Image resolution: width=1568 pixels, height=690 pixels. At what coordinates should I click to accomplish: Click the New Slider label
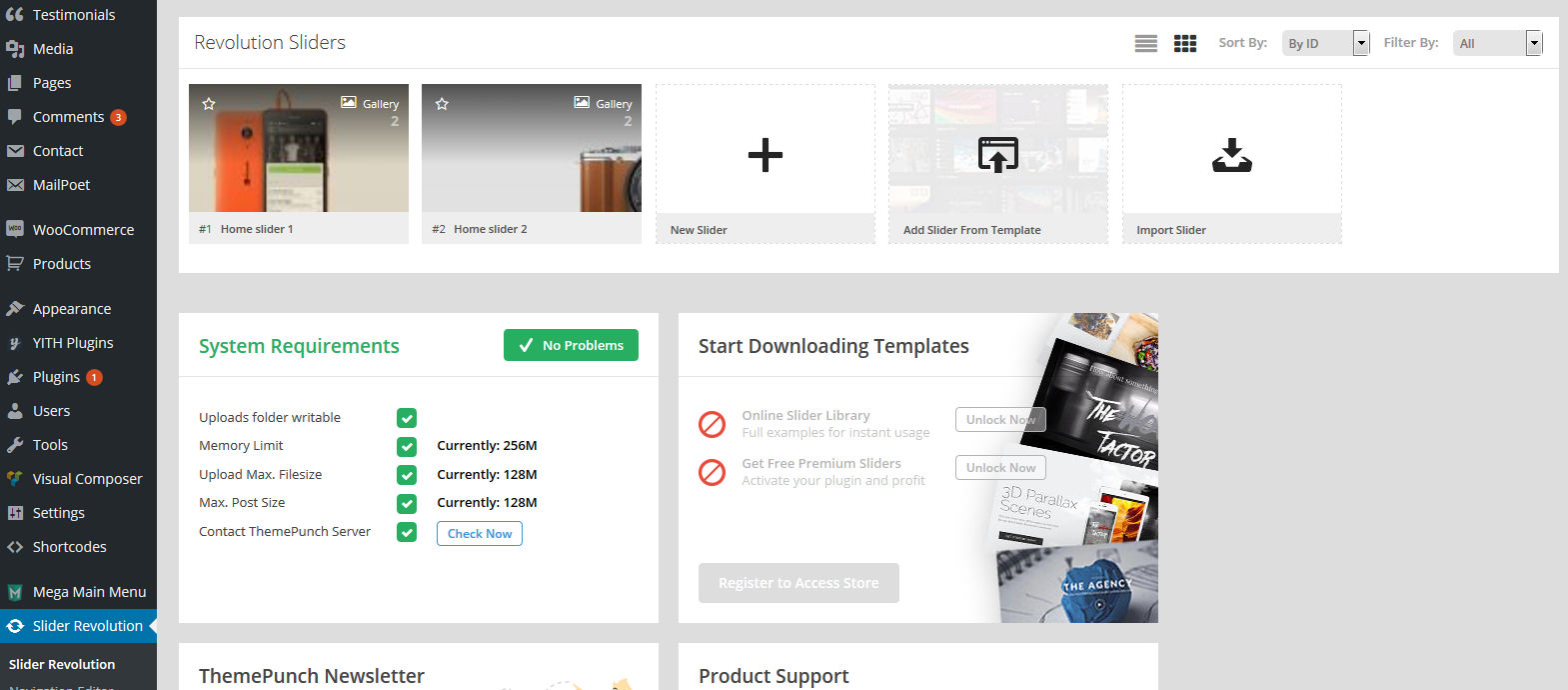click(699, 230)
